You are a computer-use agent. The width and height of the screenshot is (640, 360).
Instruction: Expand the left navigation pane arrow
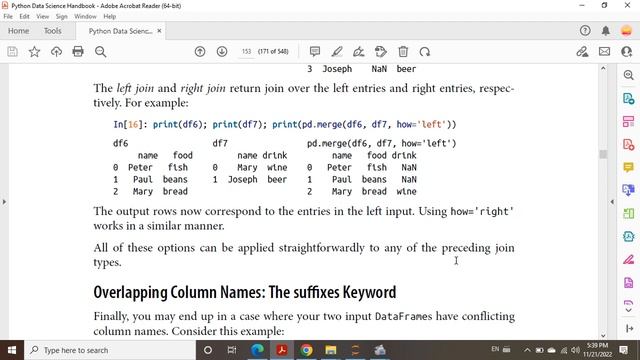tap(4, 202)
